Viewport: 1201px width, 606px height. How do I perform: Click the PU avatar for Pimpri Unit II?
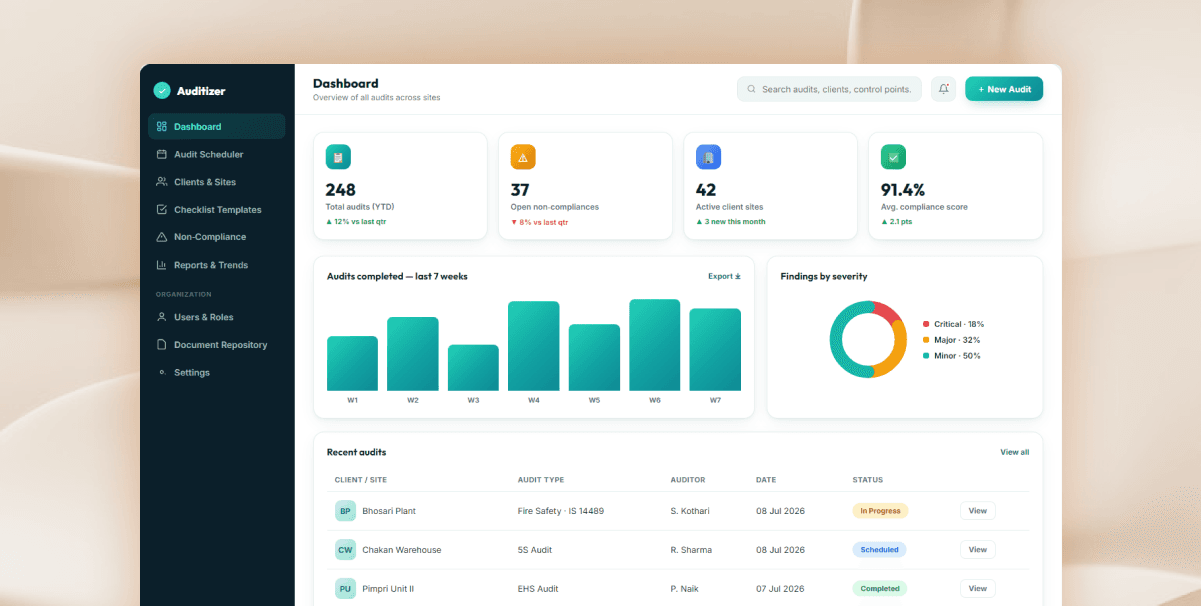345,589
